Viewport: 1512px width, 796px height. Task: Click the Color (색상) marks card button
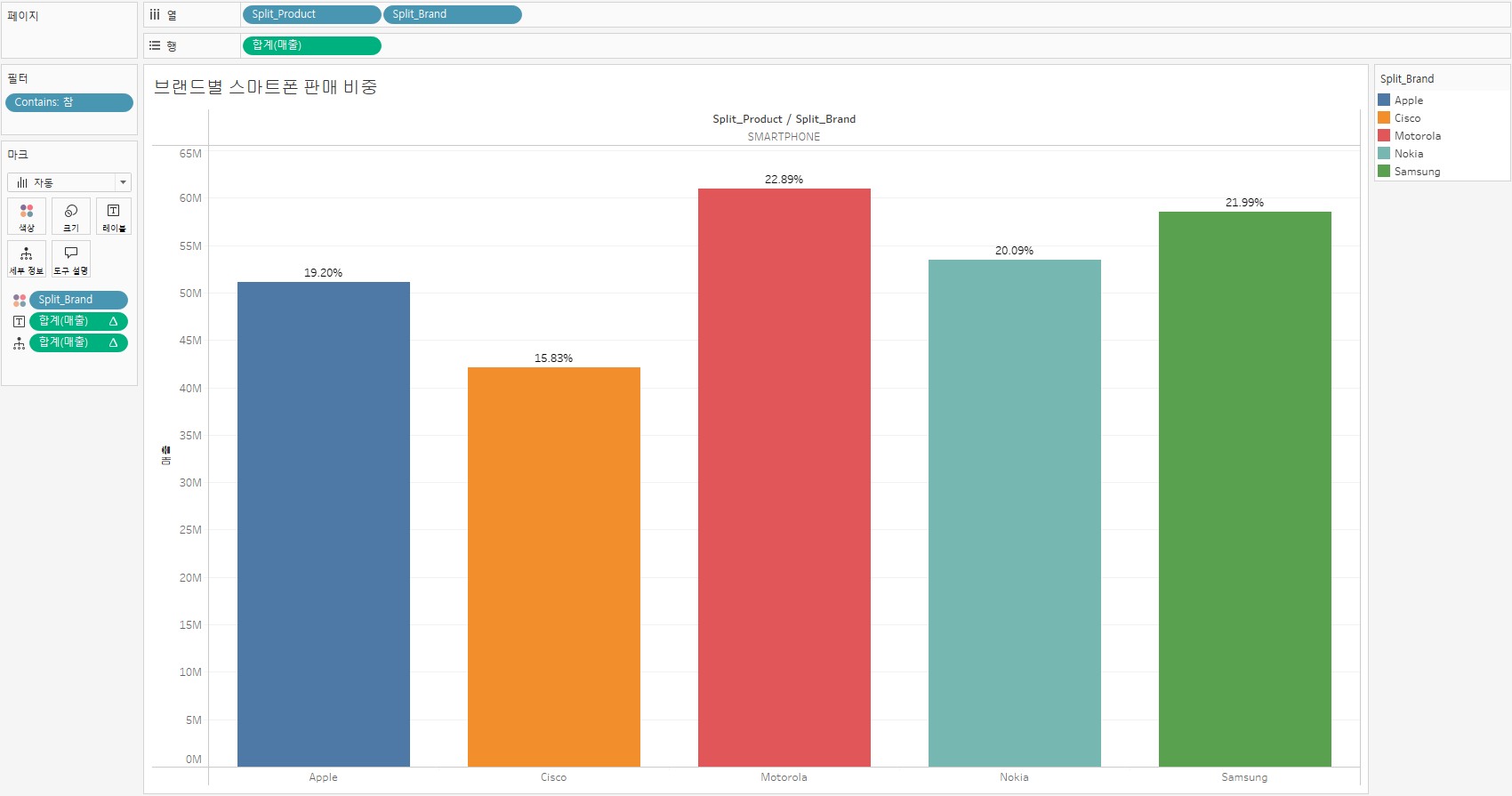tap(27, 216)
